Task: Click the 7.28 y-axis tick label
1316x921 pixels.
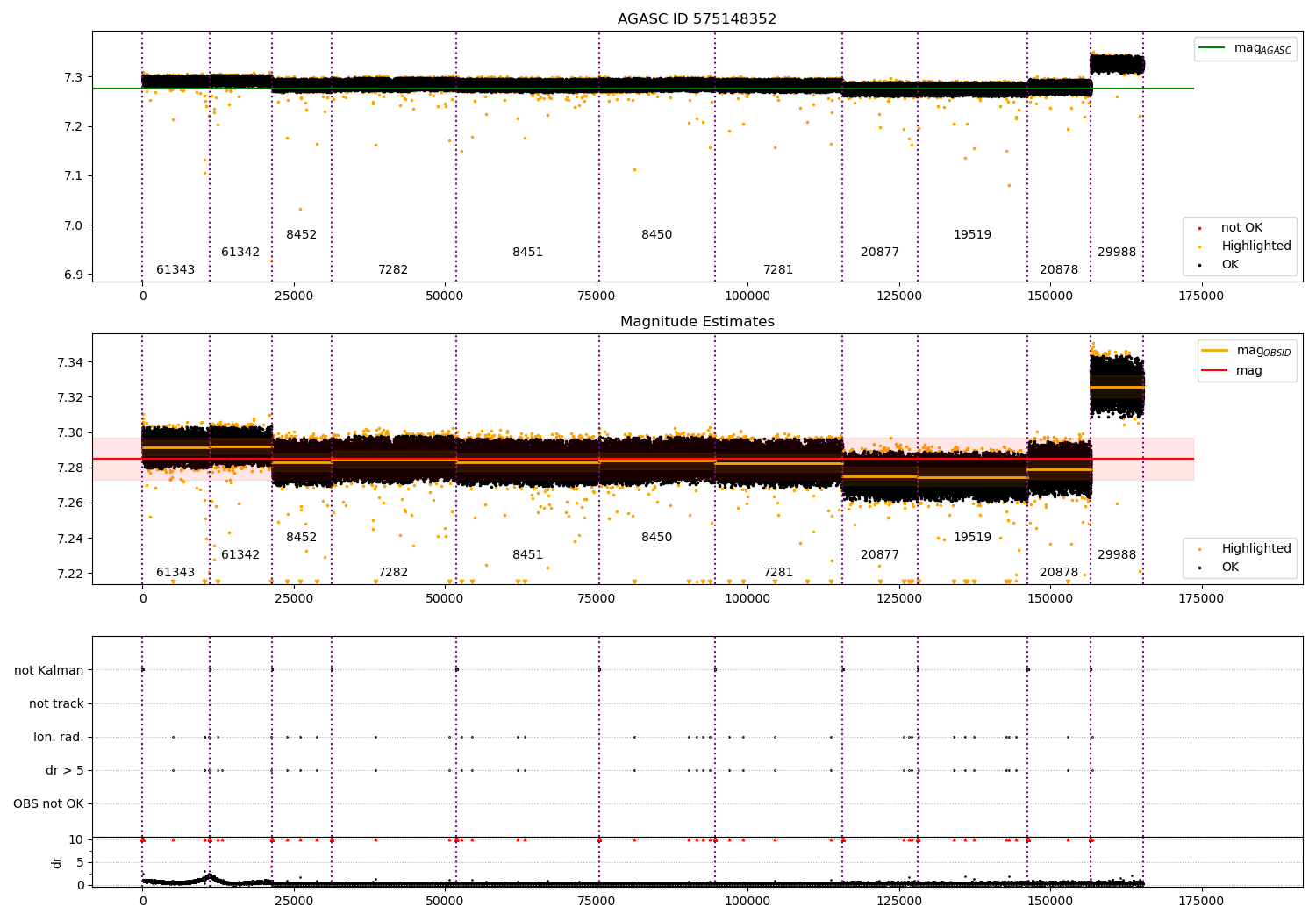Action: [70, 468]
